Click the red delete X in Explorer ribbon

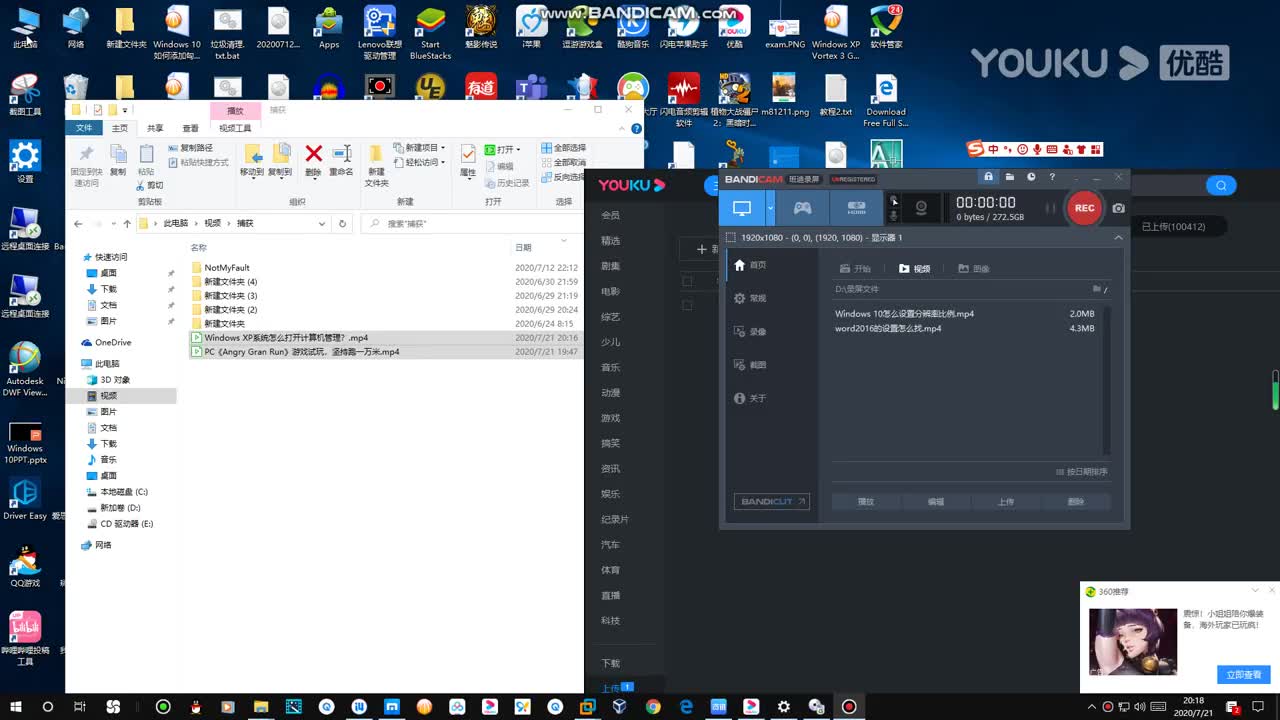313,153
